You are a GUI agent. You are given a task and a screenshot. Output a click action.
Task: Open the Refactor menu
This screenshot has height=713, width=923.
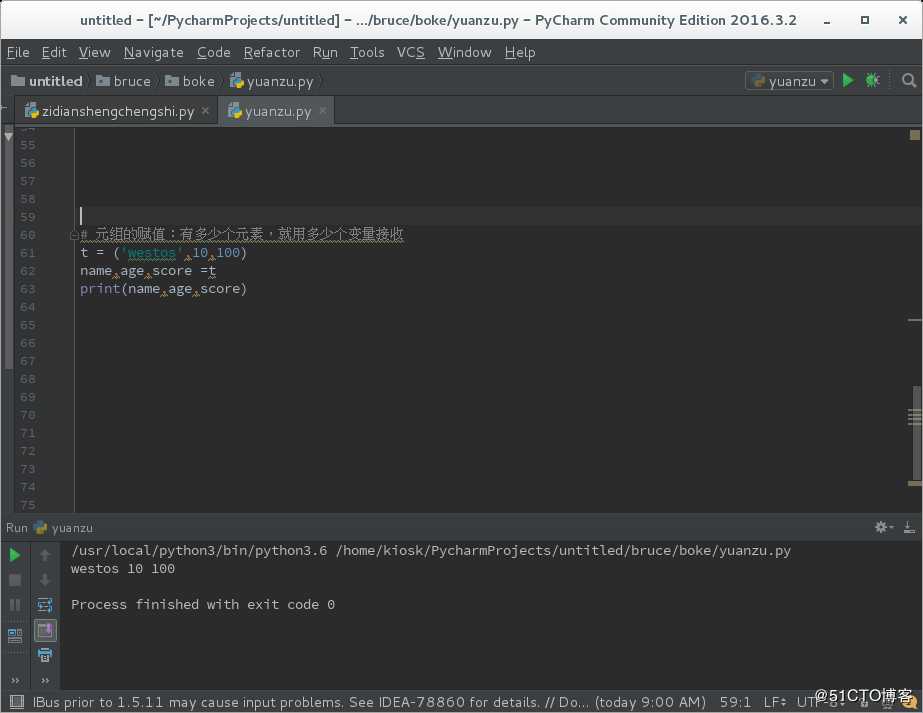(271, 52)
